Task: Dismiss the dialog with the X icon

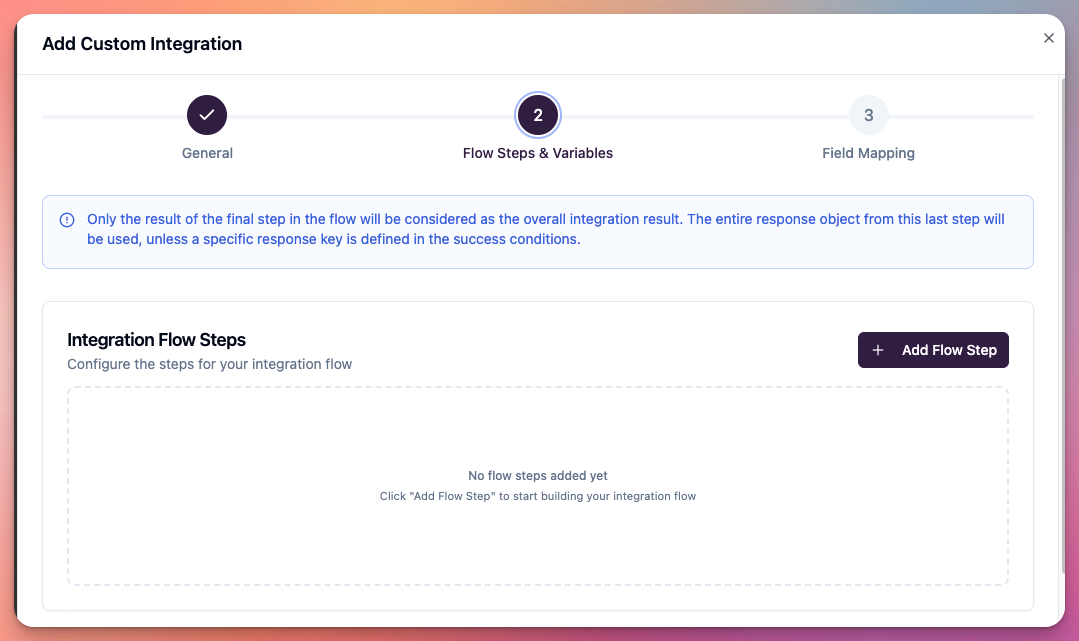Action: click(1048, 38)
